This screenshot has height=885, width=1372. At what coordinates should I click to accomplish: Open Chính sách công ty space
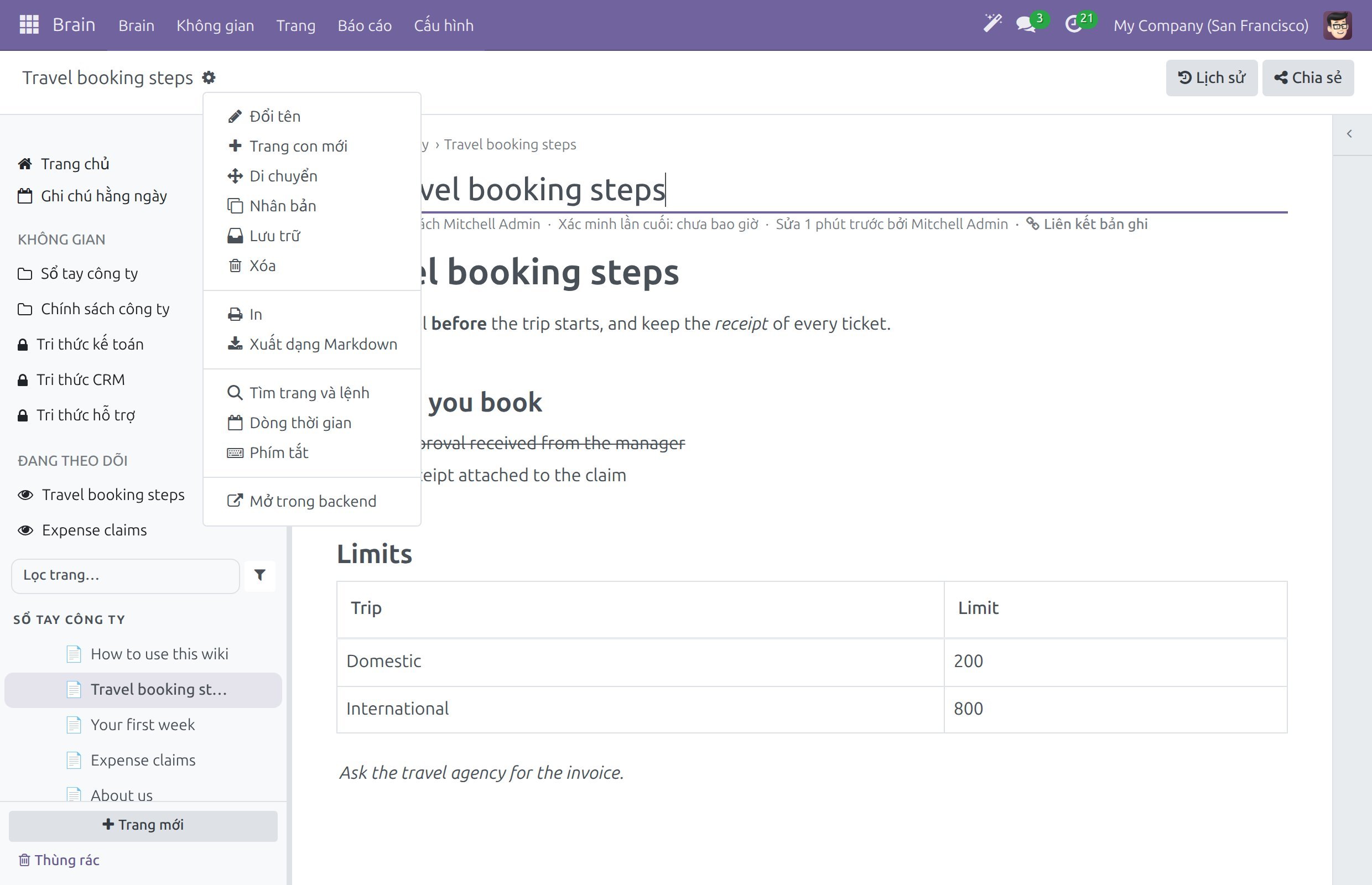pos(93,309)
